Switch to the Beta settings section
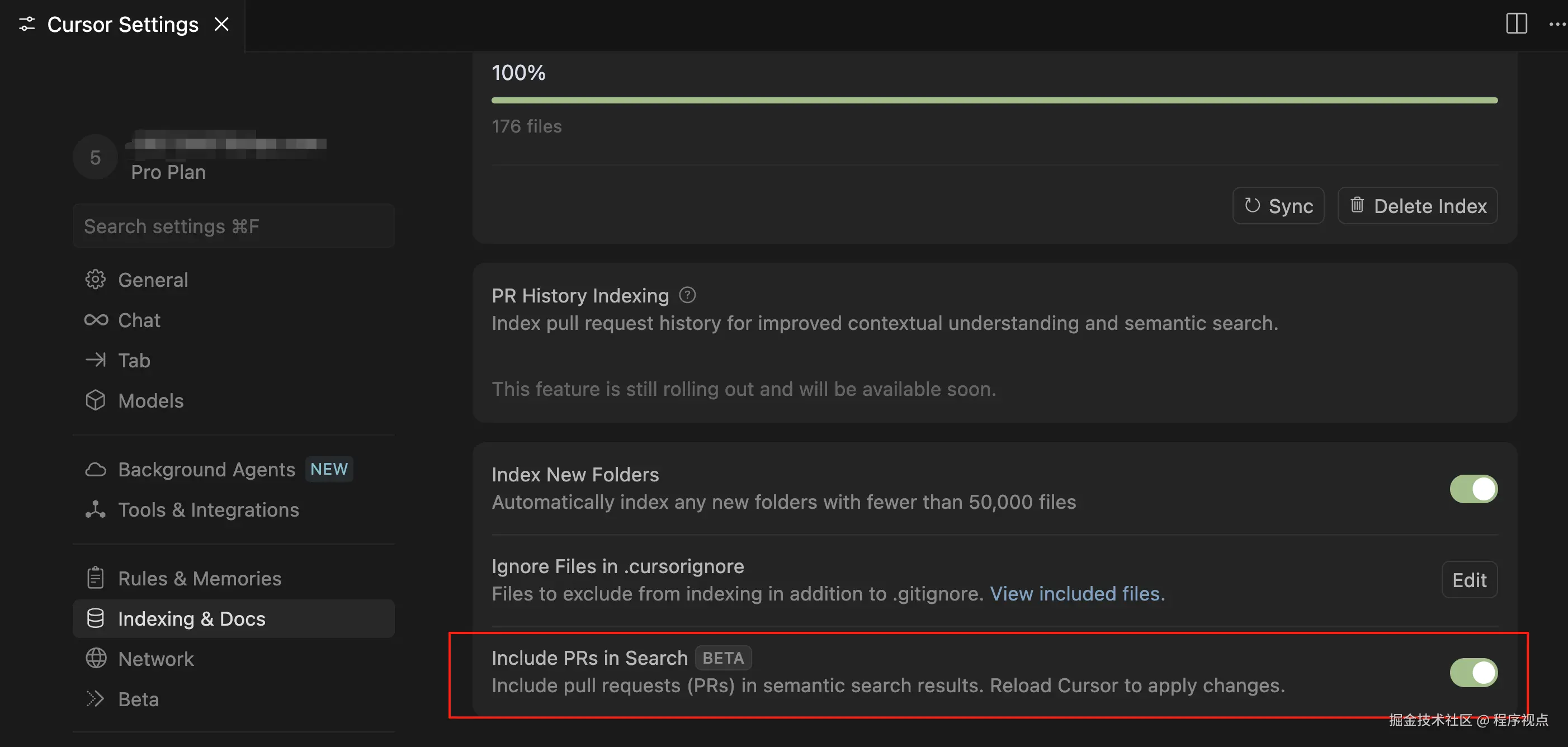 pyautogui.click(x=138, y=699)
